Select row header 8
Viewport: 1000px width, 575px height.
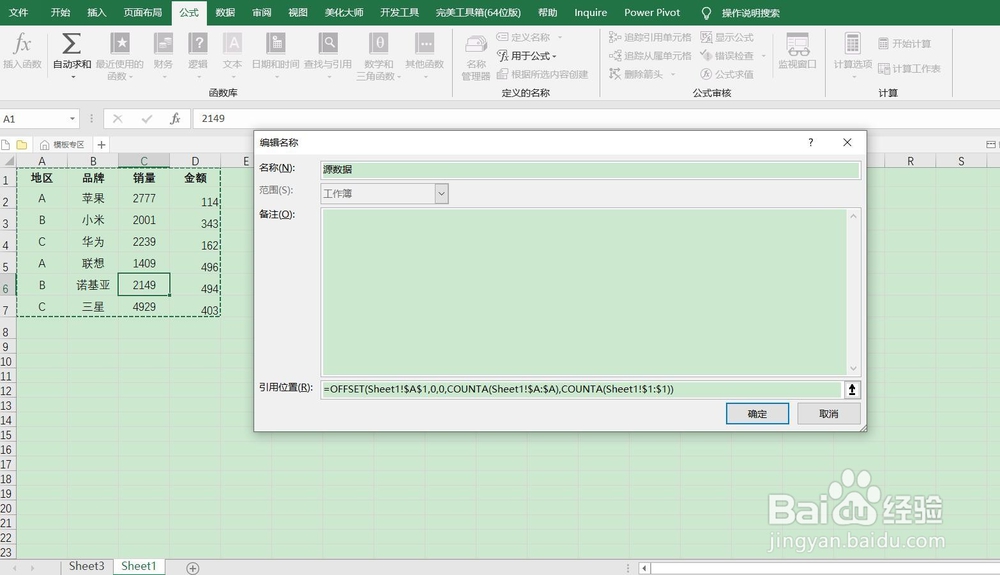[x=6, y=332]
